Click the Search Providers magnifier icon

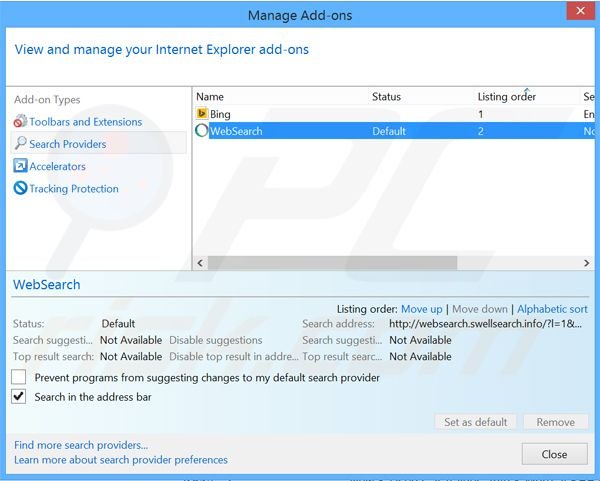(20, 143)
